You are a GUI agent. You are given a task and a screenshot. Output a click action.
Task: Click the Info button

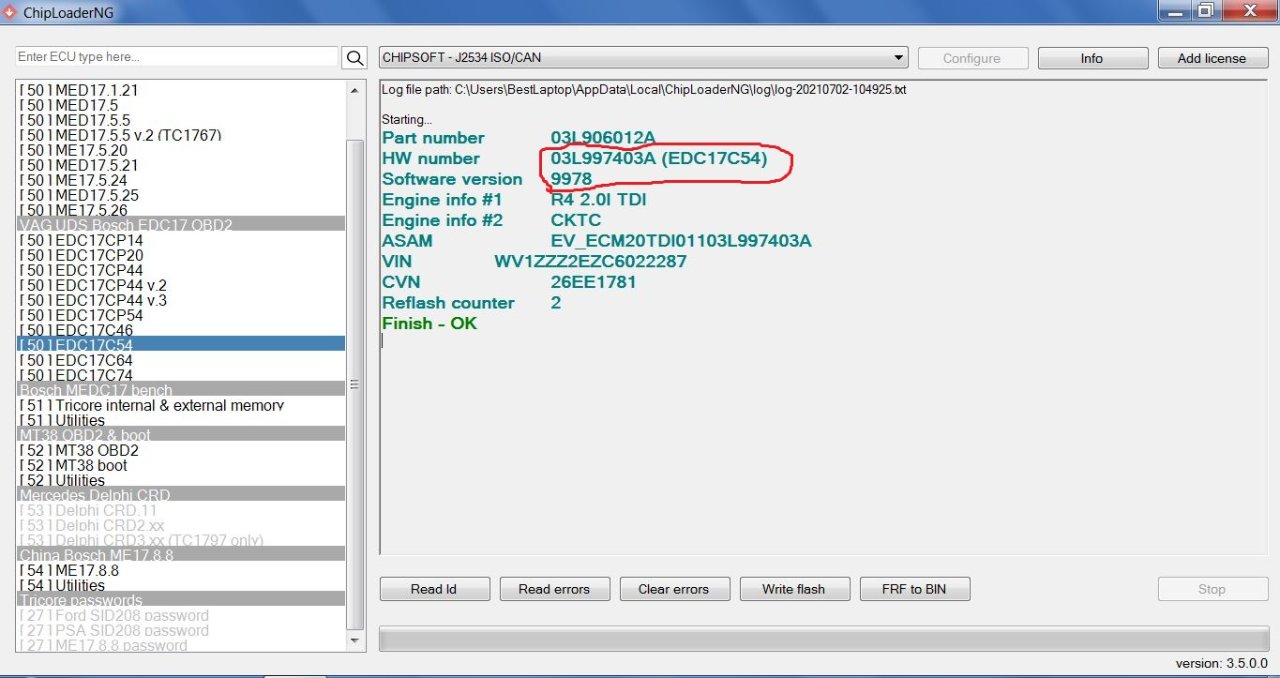(x=1092, y=58)
